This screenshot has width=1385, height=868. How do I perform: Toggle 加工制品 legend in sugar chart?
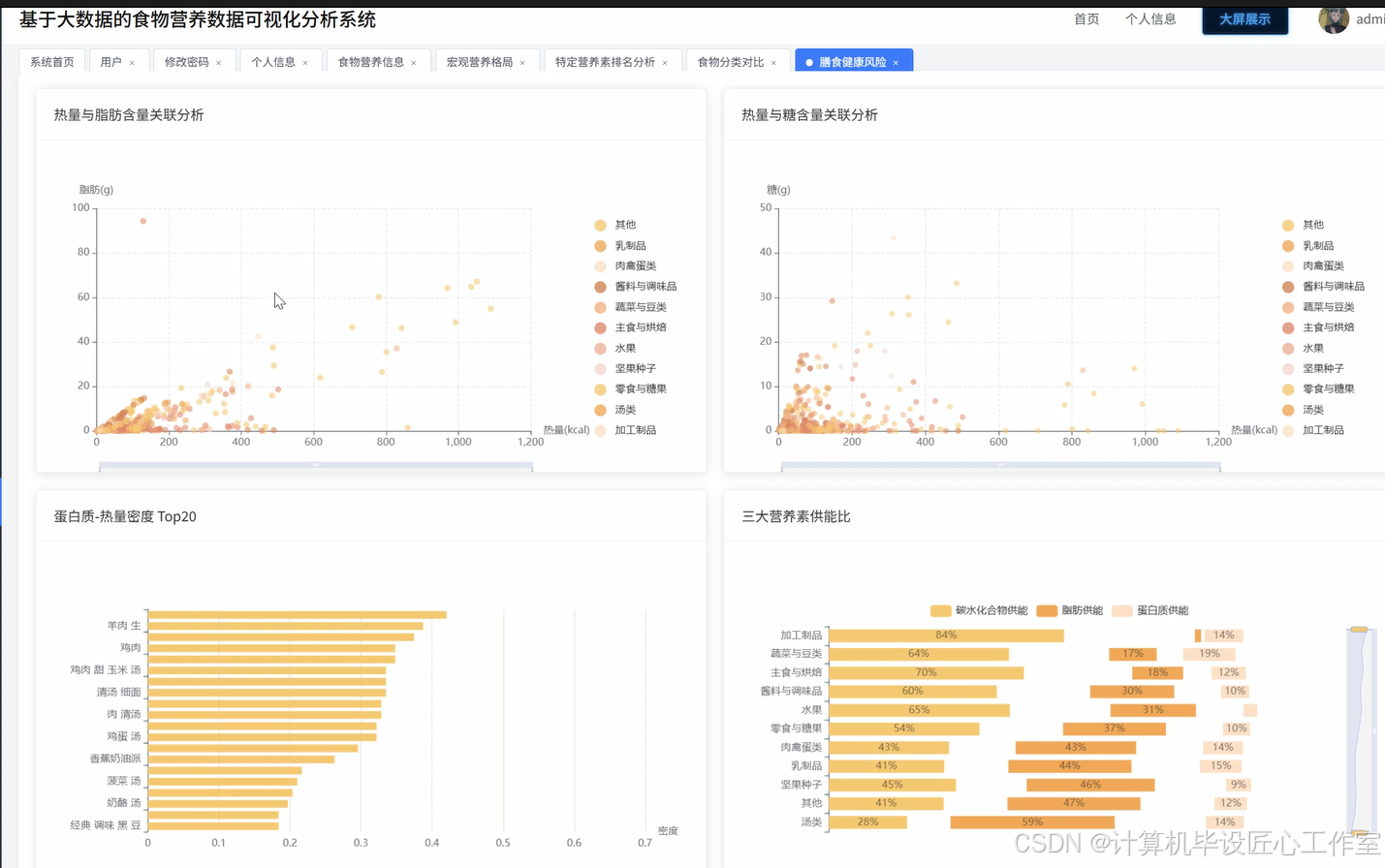click(x=1313, y=430)
